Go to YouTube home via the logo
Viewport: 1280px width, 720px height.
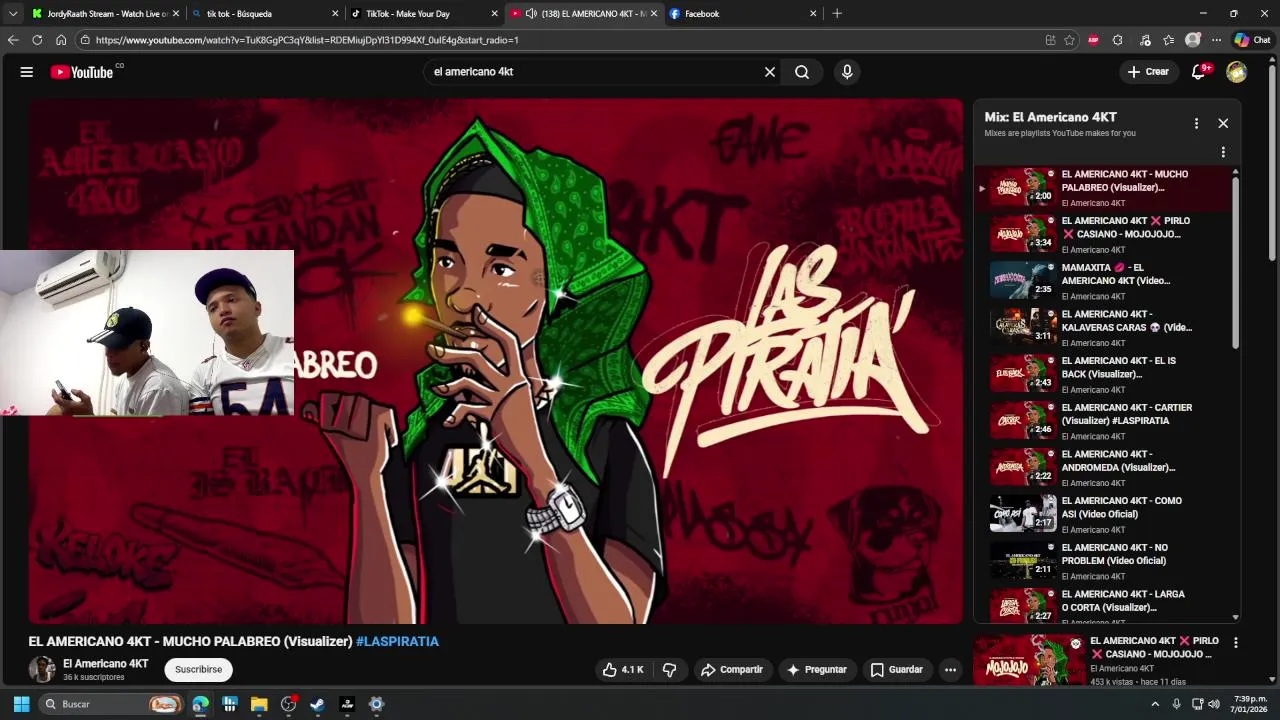click(x=82, y=72)
